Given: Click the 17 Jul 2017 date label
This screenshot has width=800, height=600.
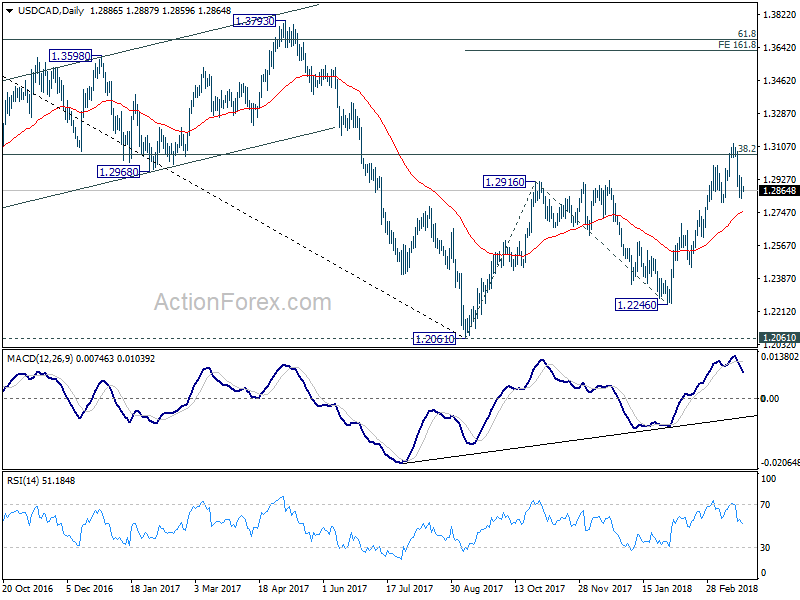Looking at the screenshot, I should pyautogui.click(x=409, y=588).
